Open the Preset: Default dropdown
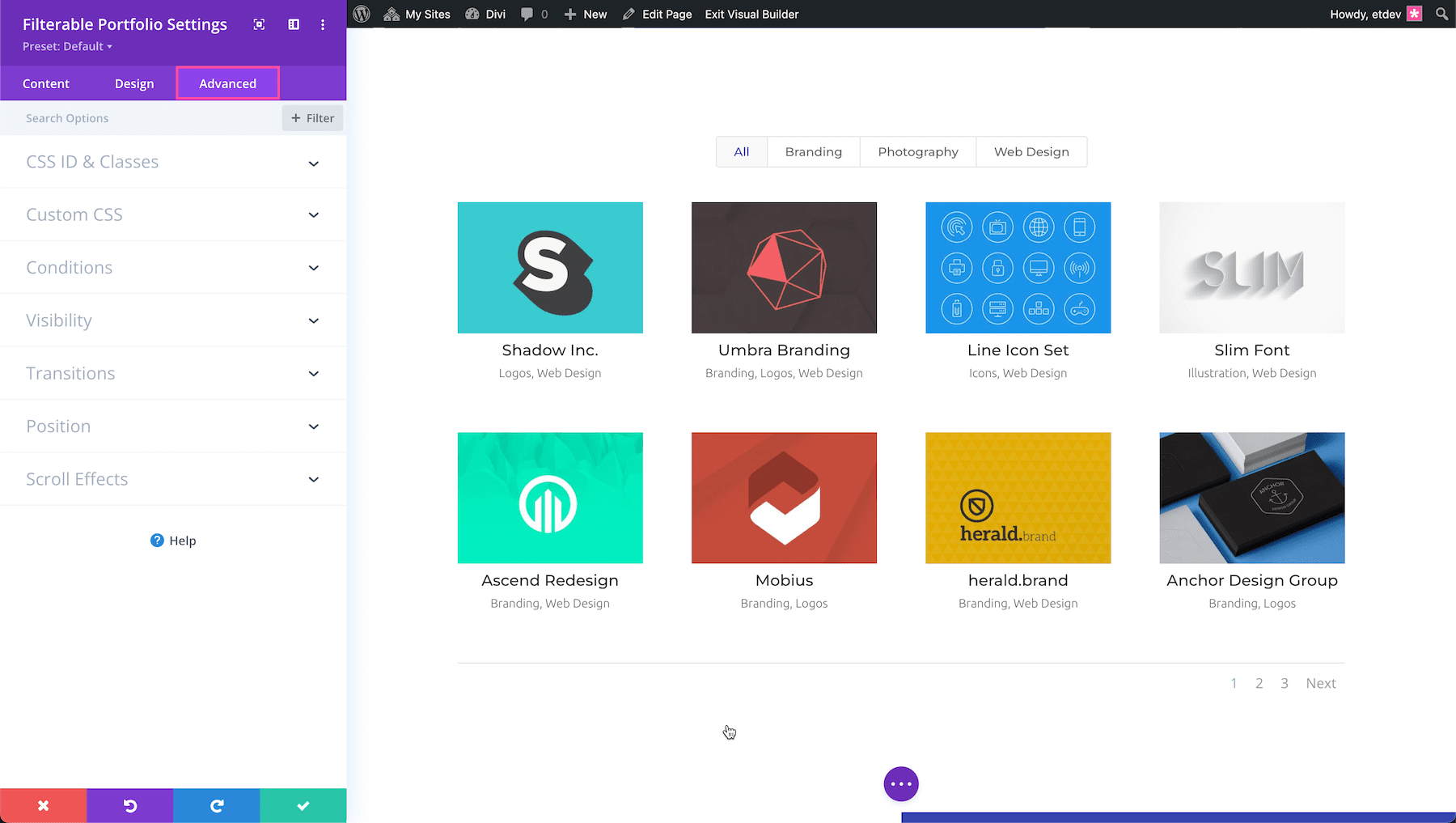 click(67, 46)
